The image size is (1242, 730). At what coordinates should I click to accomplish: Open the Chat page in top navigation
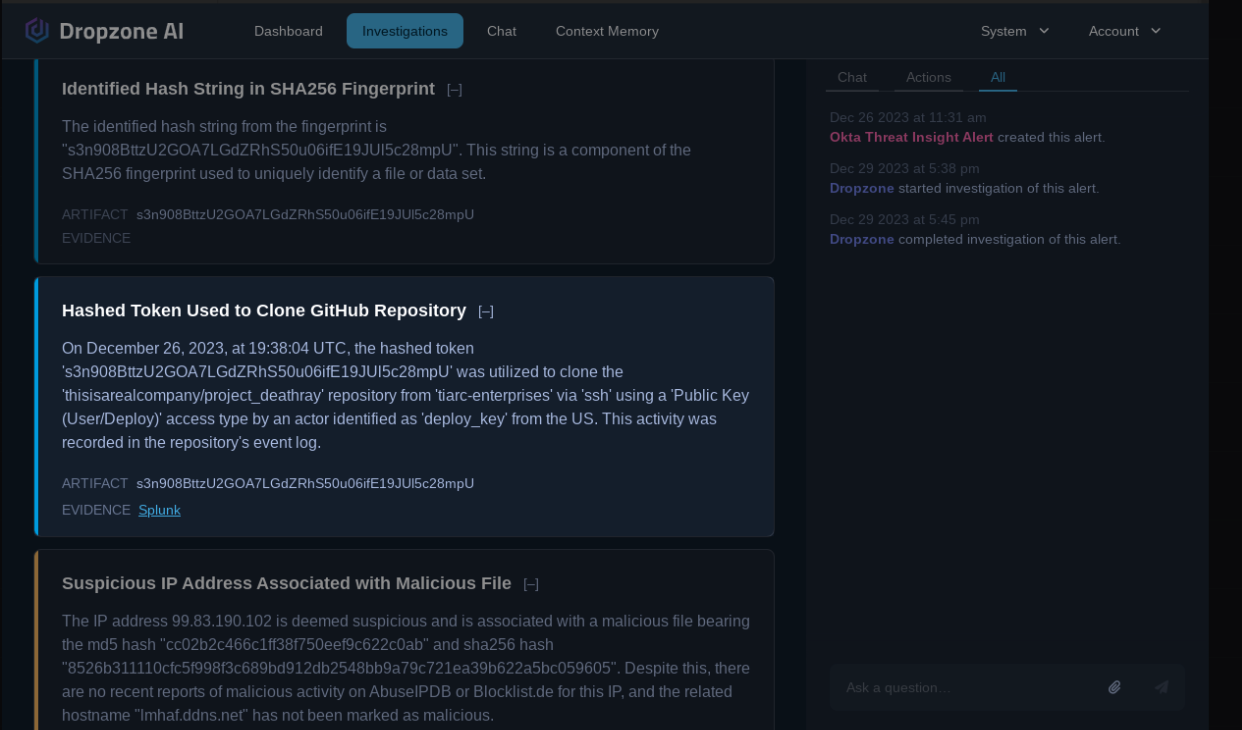click(502, 31)
